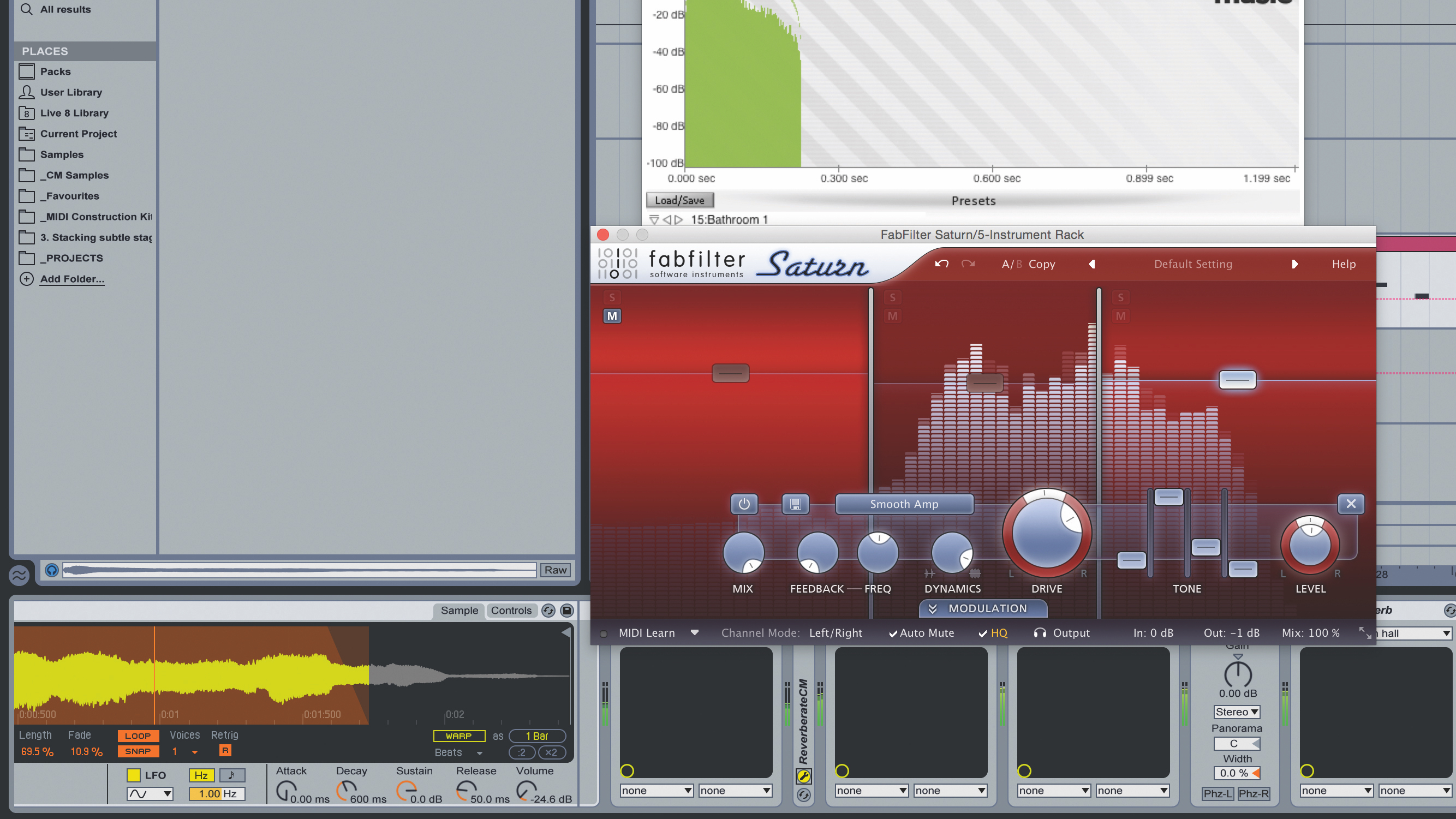Screen dimensions: 1456x819
Task: Click the previous preset triangle in Reverberate
Action: pyautogui.click(x=666, y=219)
